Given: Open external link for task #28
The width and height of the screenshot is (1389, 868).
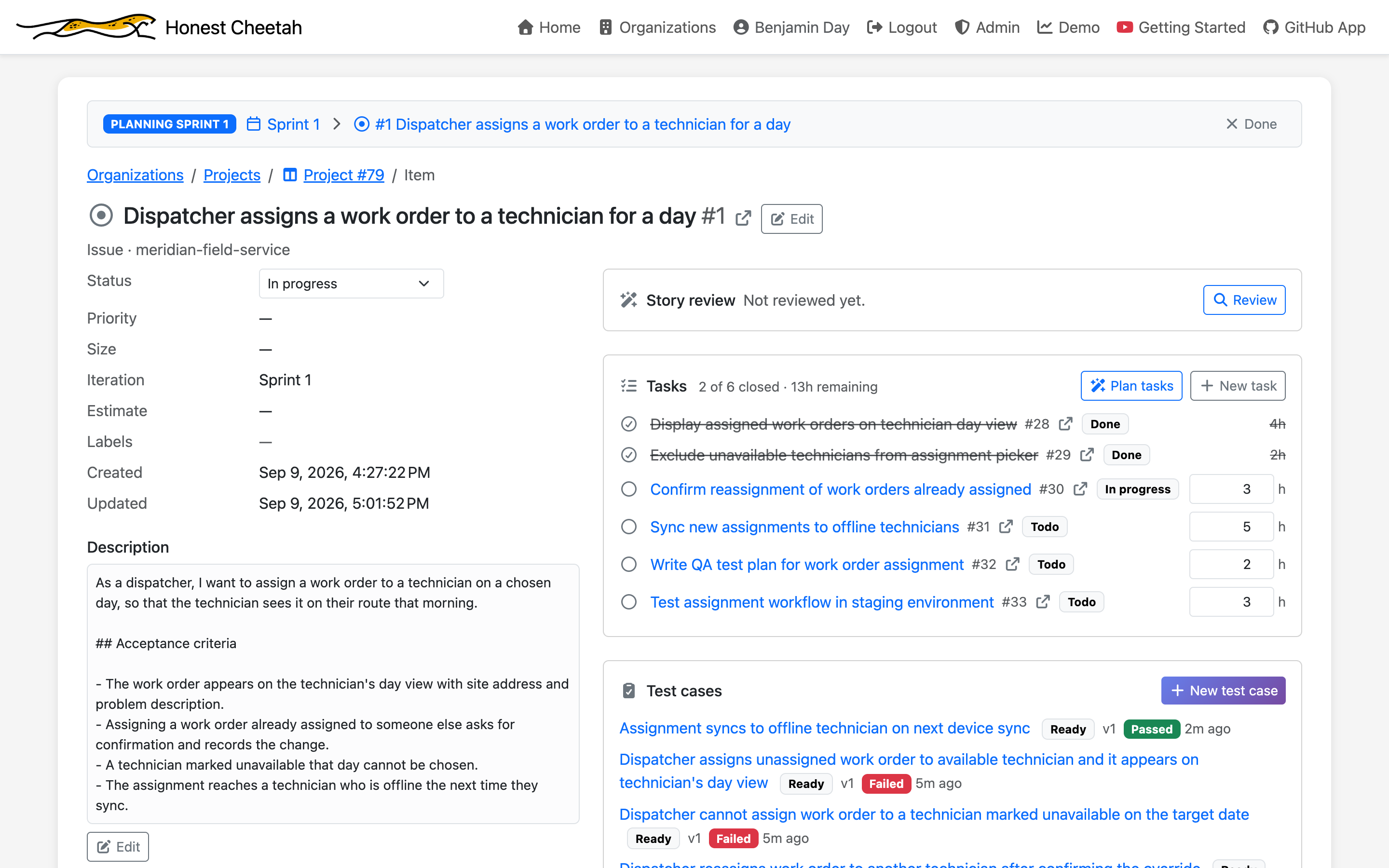Looking at the screenshot, I should 1066,424.
